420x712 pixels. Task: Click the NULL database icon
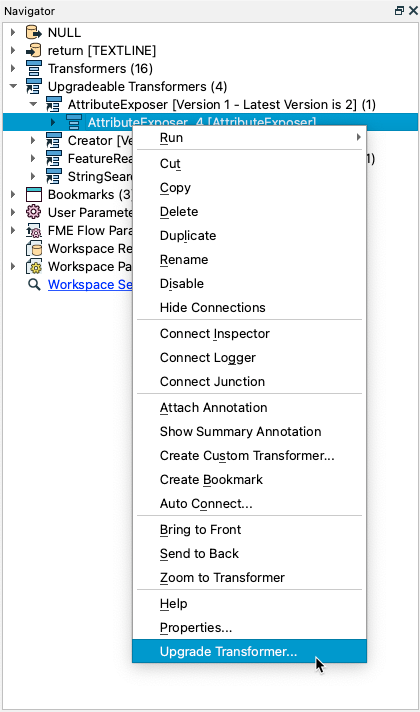pyautogui.click(x=34, y=33)
